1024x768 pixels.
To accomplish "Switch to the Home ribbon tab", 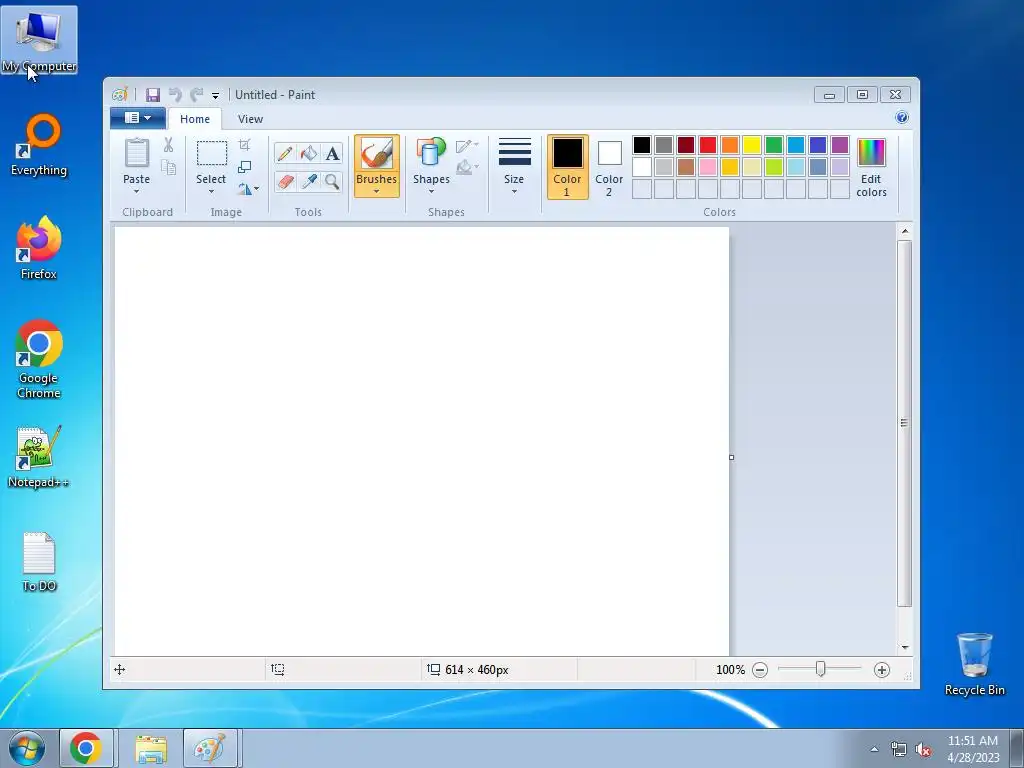I will point(195,119).
